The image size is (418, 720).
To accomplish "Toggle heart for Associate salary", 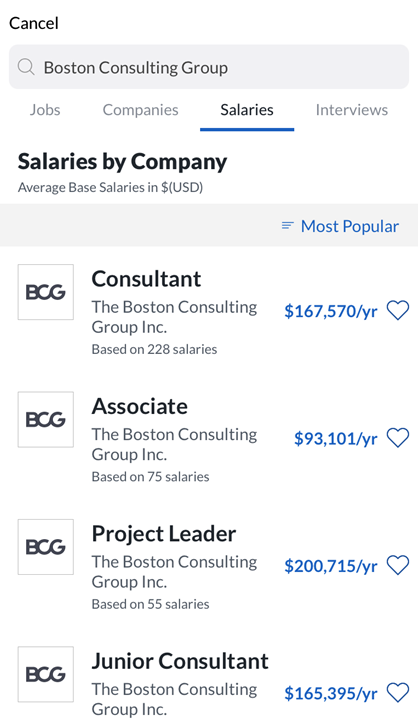I will (x=398, y=438).
